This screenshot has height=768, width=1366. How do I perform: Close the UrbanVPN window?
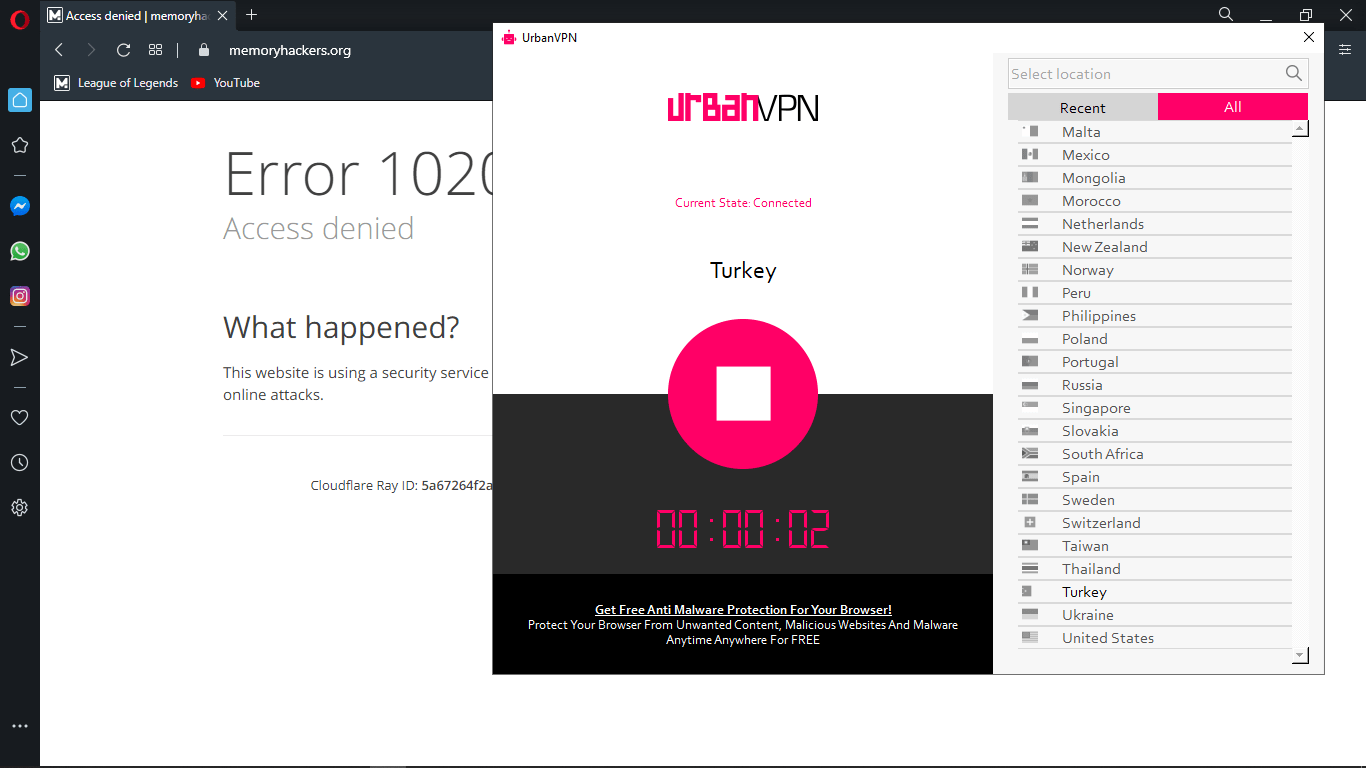tap(1309, 38)
